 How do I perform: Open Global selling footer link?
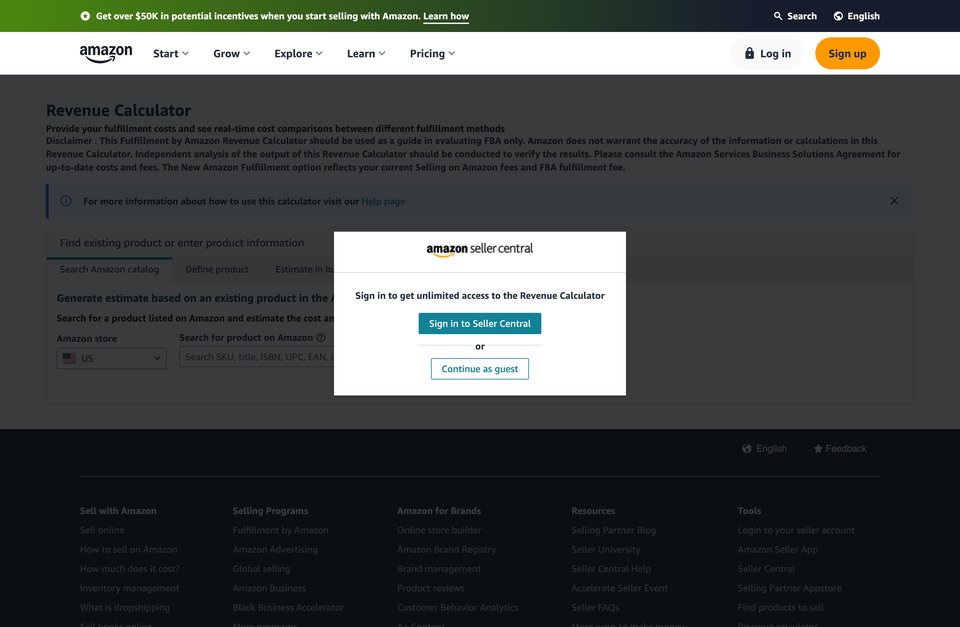tap(261, 569)
